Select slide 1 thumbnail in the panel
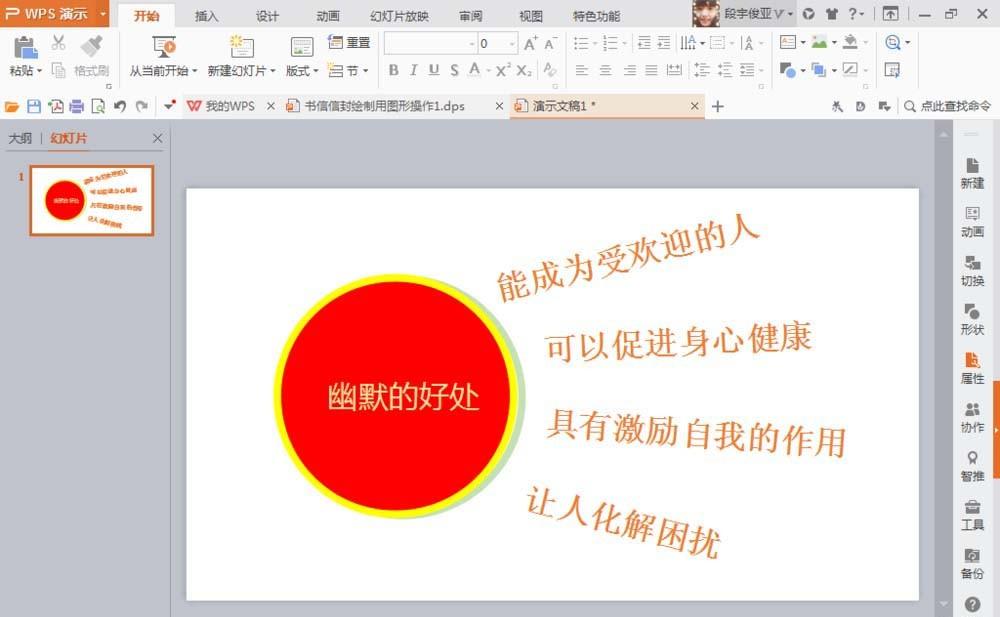The width and height of the screenshot is (1000, 617). (x=91, y=199)
